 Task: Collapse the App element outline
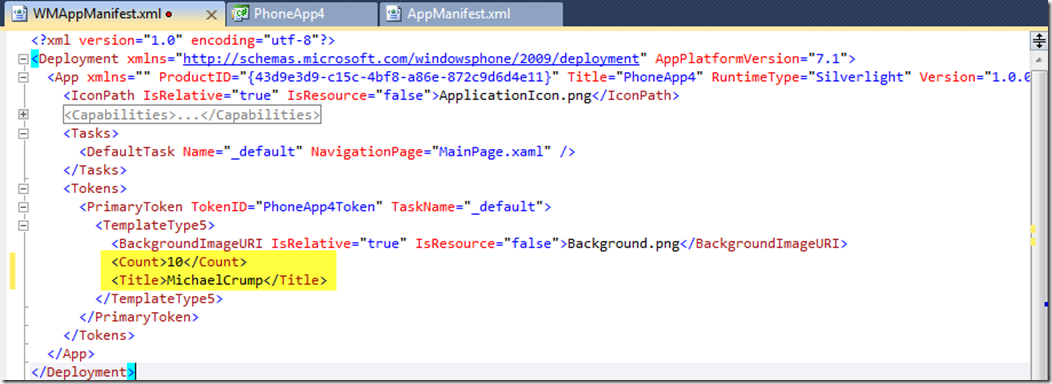click(x=24, y=77)
